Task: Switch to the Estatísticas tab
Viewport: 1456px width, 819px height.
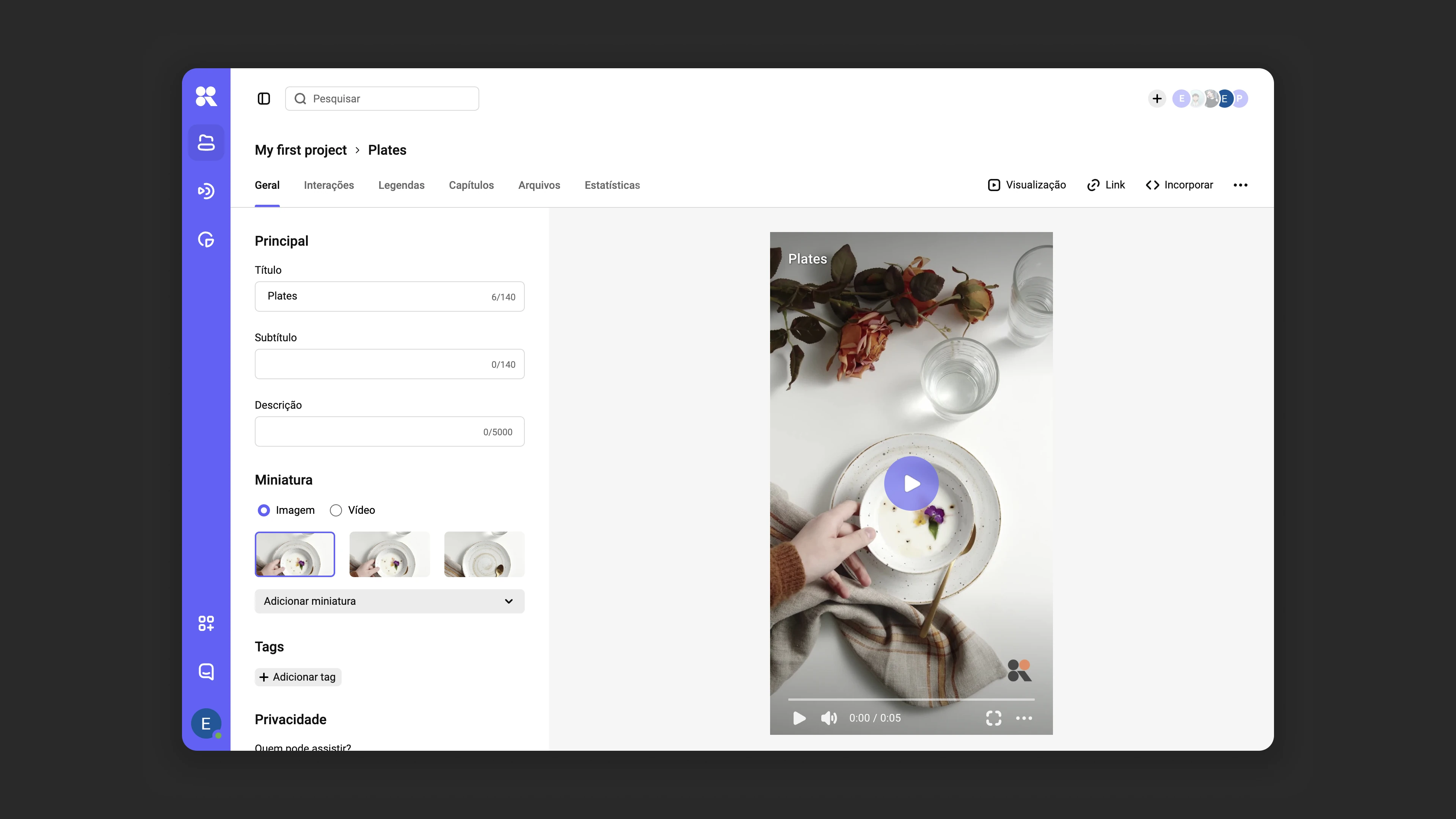Action: pyautogui.click(x=612, y=185)
